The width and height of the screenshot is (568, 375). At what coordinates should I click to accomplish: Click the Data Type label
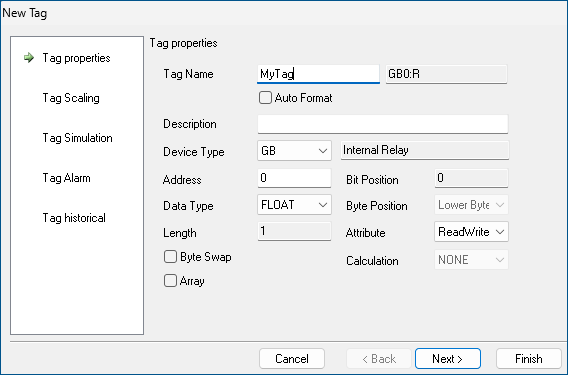point(188,206)
